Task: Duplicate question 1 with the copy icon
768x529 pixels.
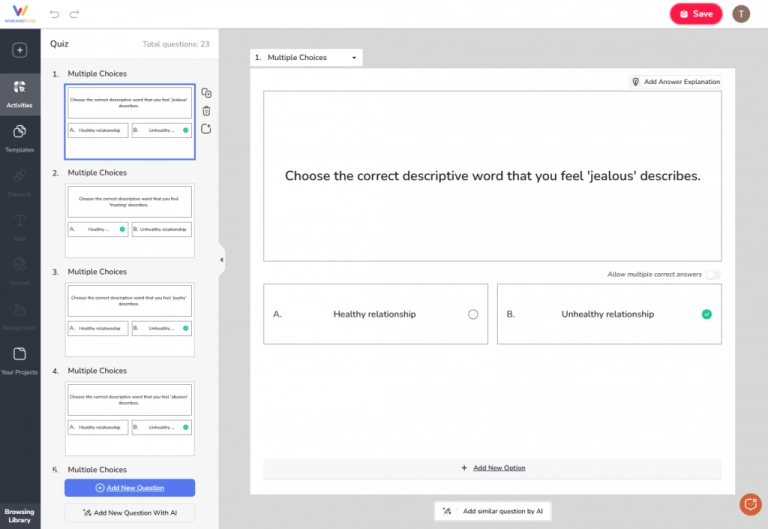Action: coord(206,93)
